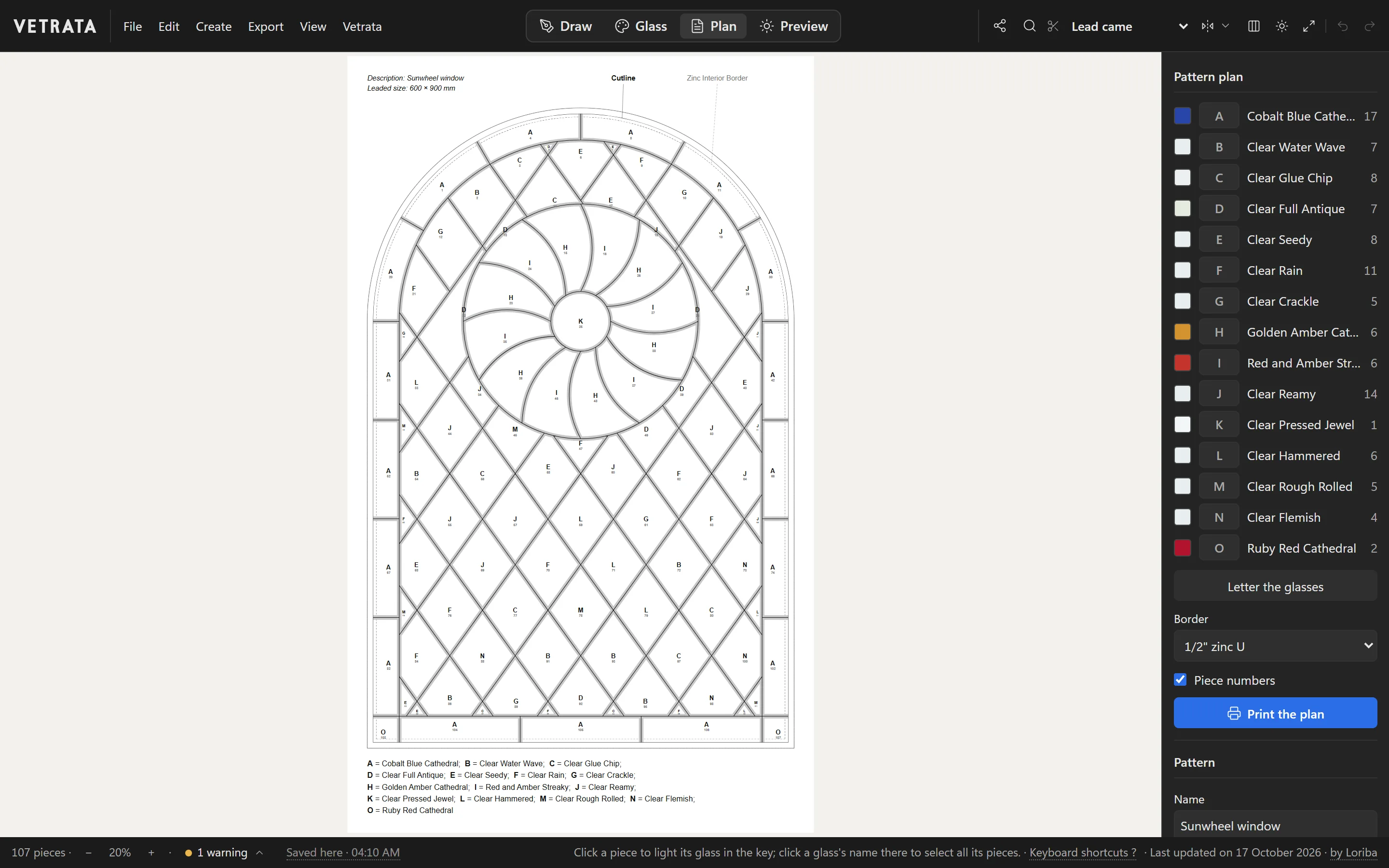The width and height of the screenshot is (1389, 868).
Task: Expand the 1 warning chevron
Action: pos(259,853)
